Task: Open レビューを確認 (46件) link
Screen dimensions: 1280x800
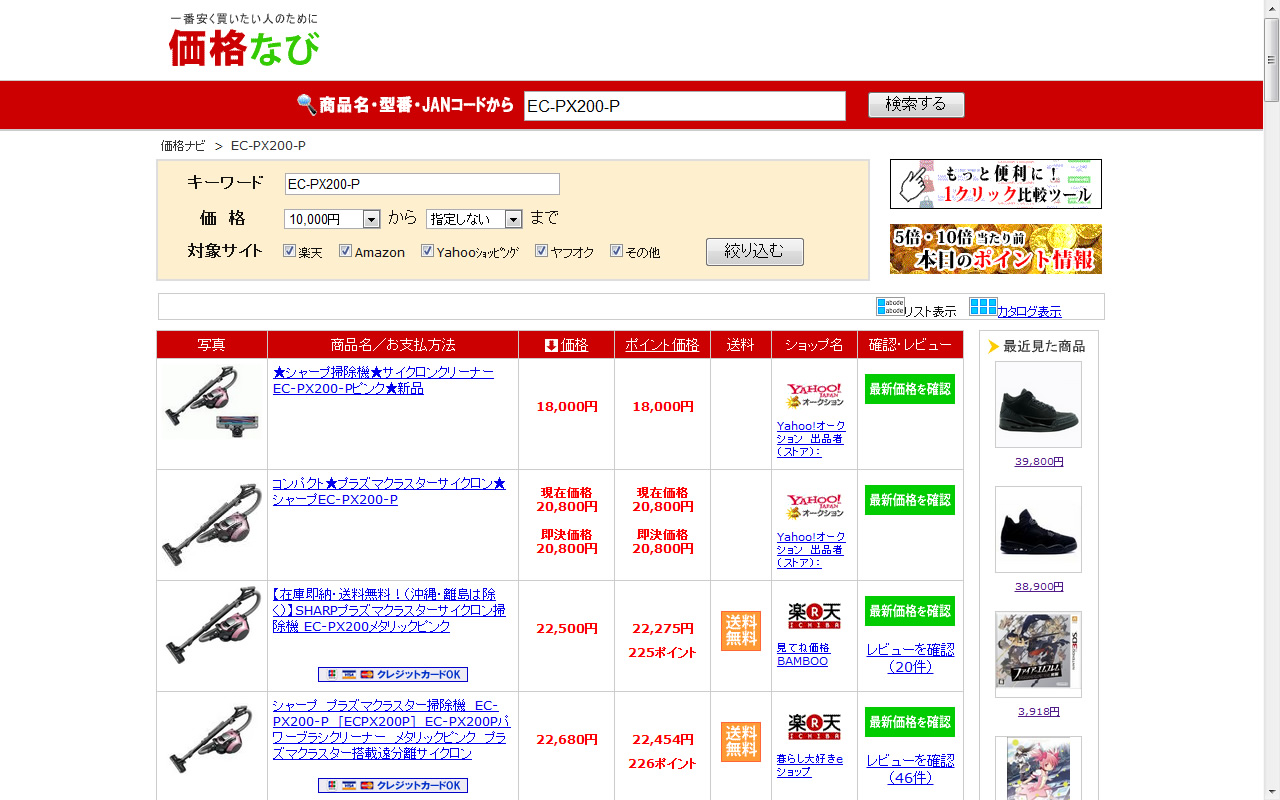Action: pyautogui.click(x=910, y=769)
